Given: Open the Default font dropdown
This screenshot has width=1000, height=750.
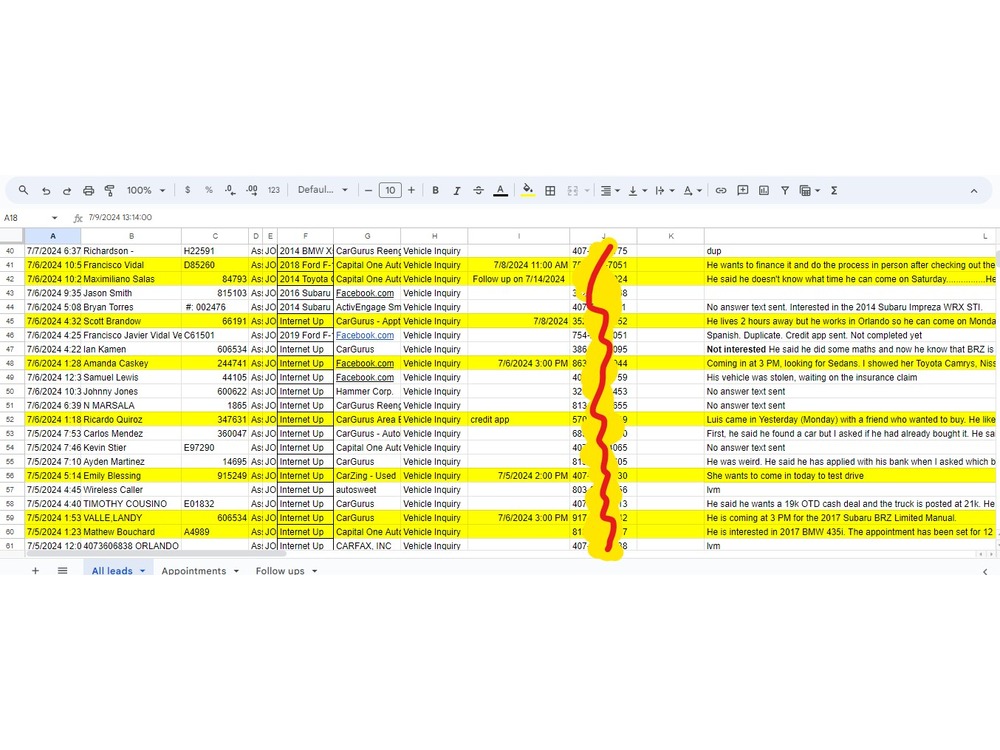Looking at the screenshot, I should 323,190.
